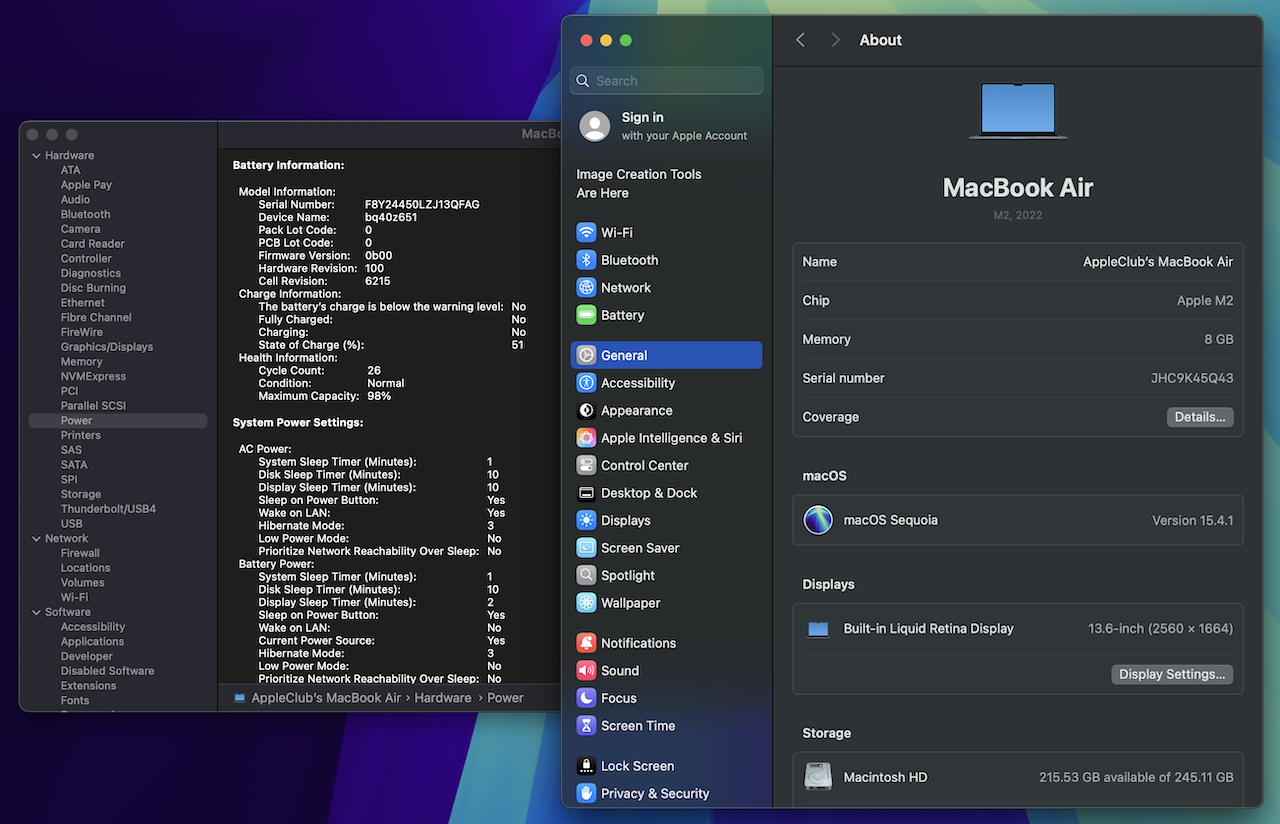This screenshot has width=1280, height=824.
Task: Open the Screen Saver icon
Action: pos(586,548)
